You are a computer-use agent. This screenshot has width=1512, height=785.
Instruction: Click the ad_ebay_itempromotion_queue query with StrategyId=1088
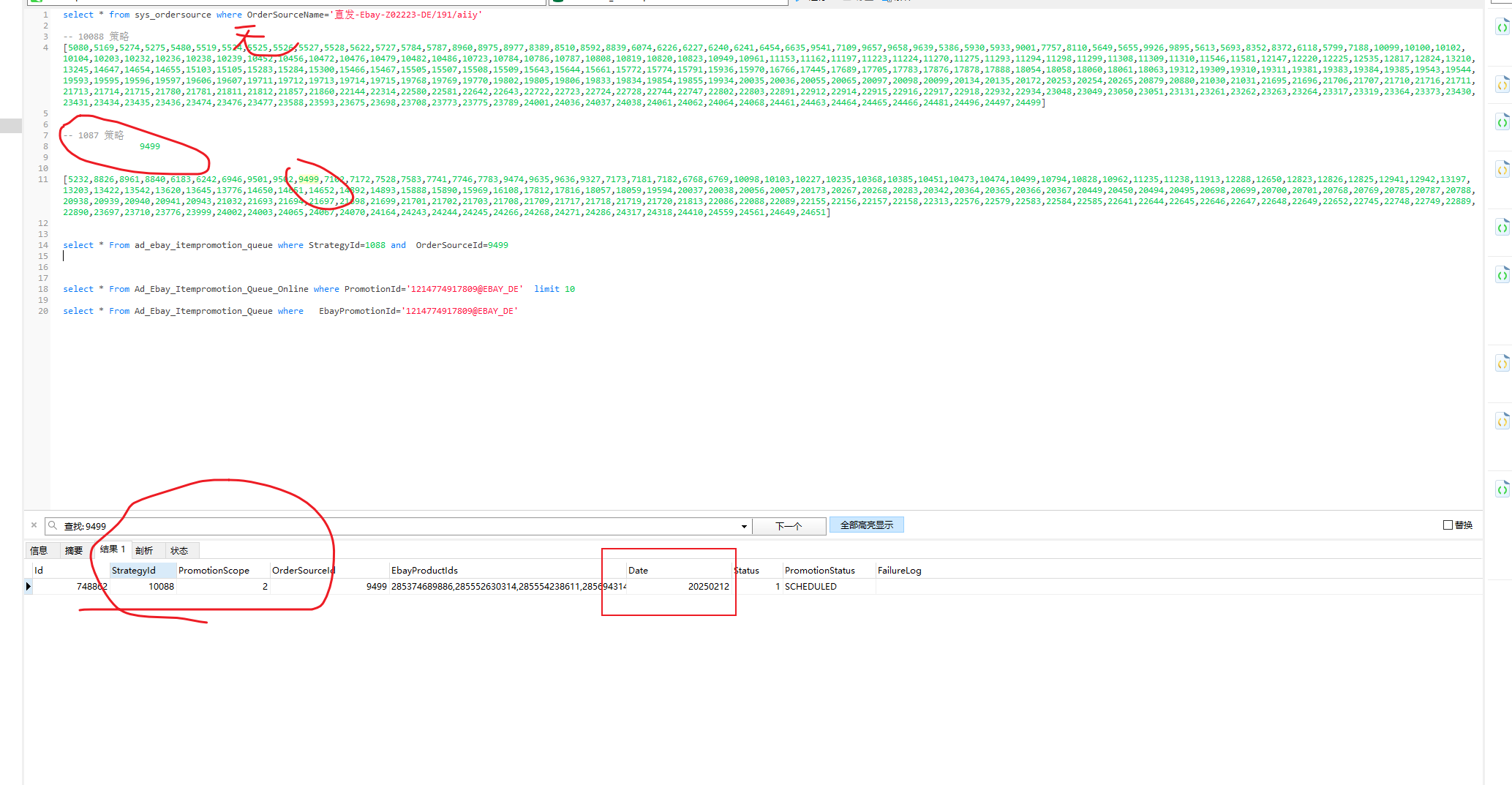pyautogui.click(x=285, y=245)
